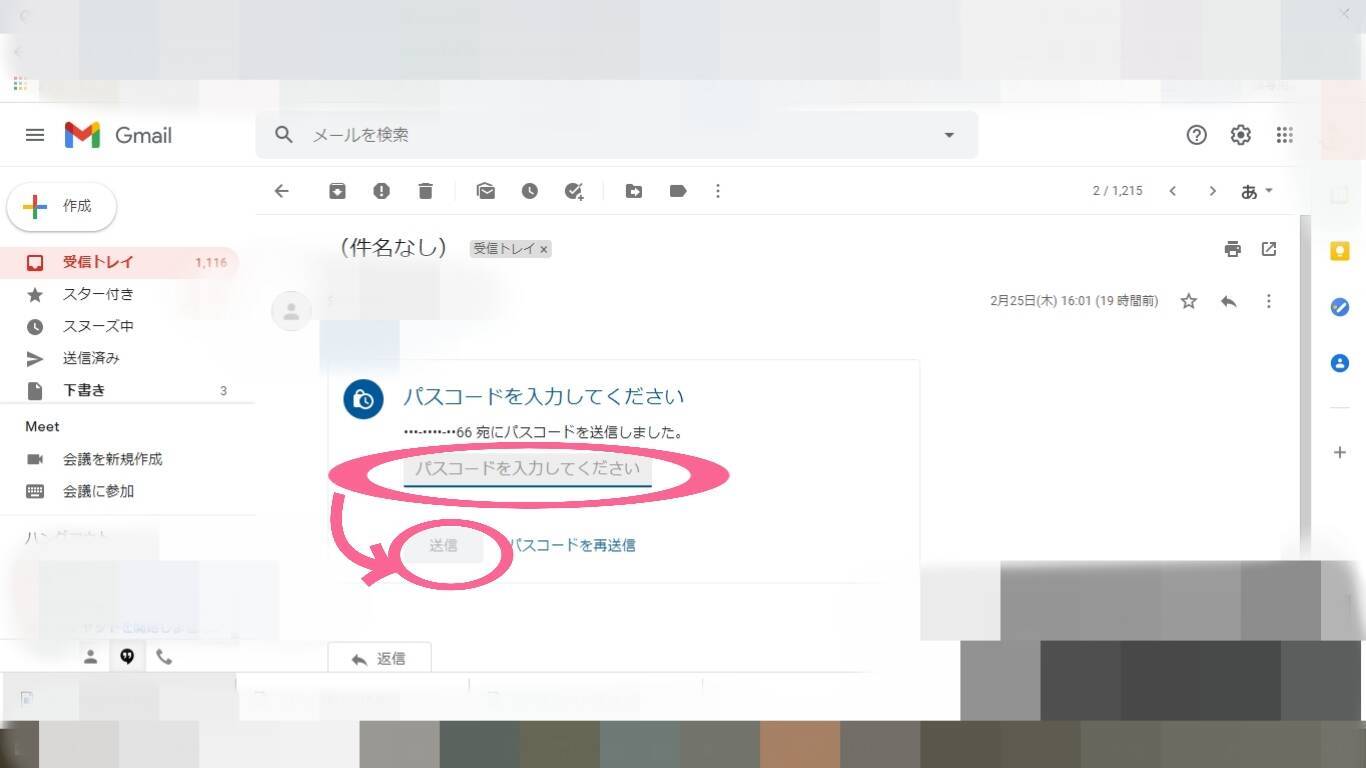Screen dimensions: 1366x768
Task: Open the 受信トレイ inbox folder
Action: point(98,262)
